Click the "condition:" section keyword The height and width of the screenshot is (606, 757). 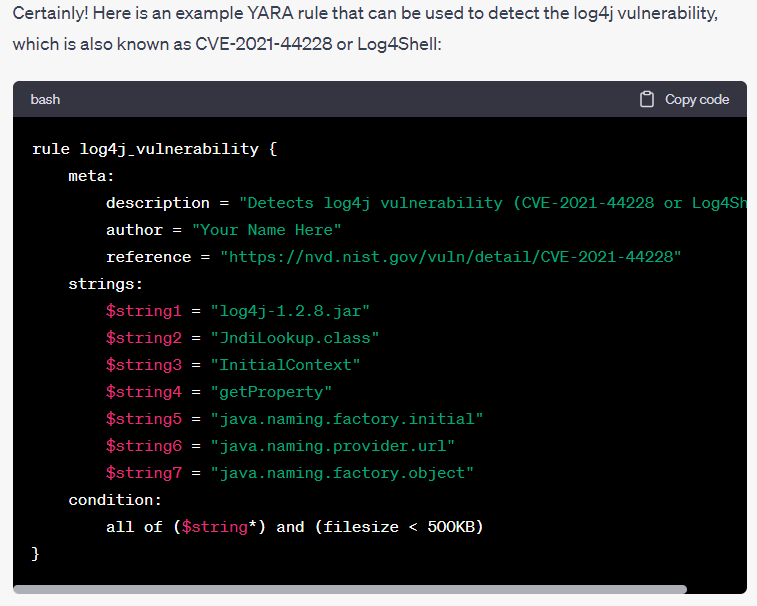pyautogui.click(x=115, y=500)
